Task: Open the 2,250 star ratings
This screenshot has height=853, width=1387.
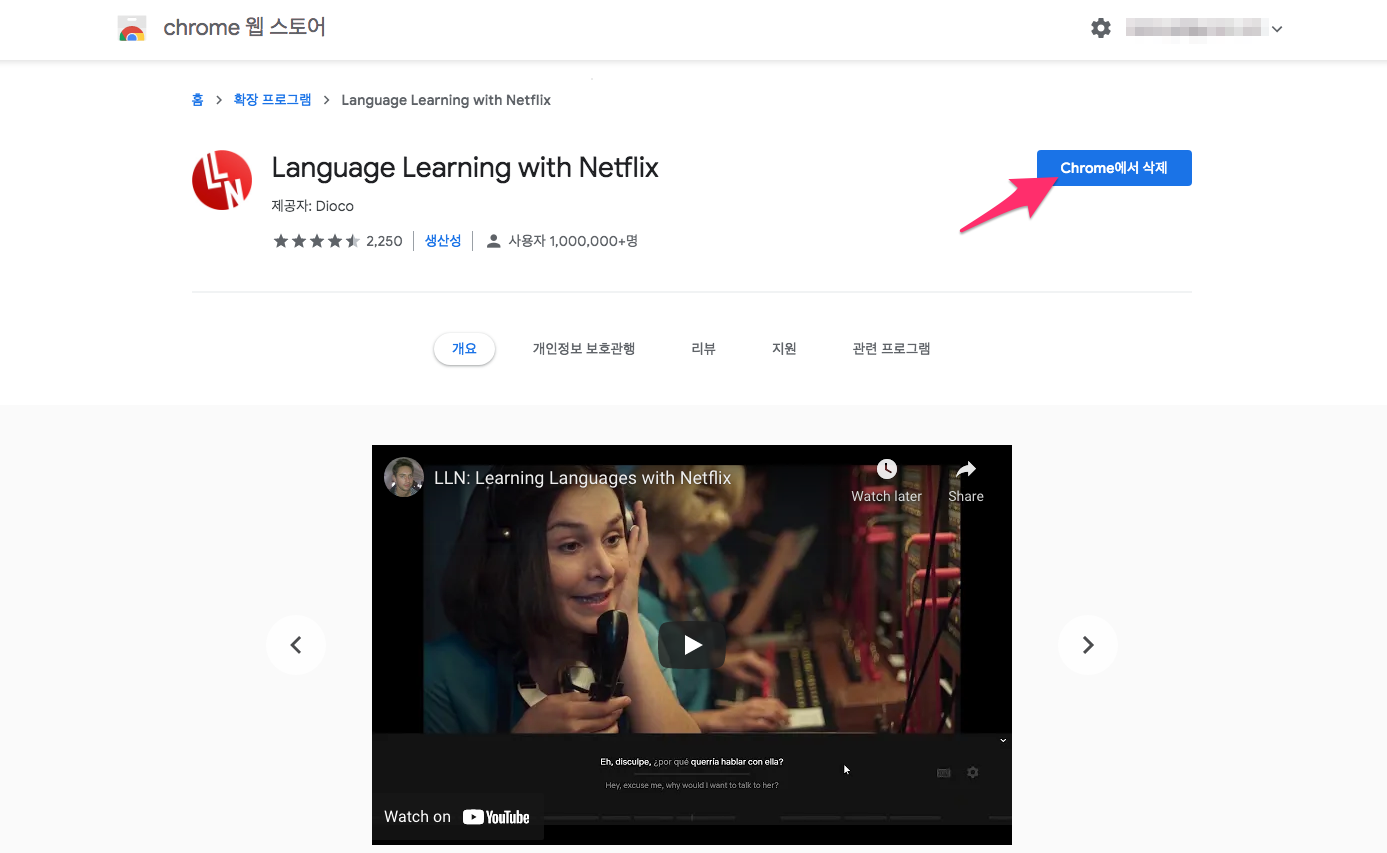Action: click(338, 241)
